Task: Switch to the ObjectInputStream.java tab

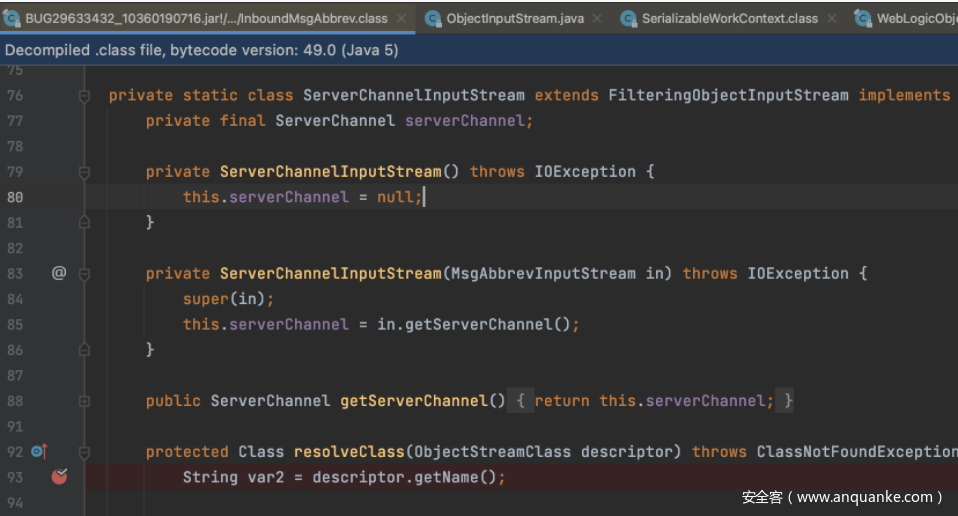Action: (513, 18)
